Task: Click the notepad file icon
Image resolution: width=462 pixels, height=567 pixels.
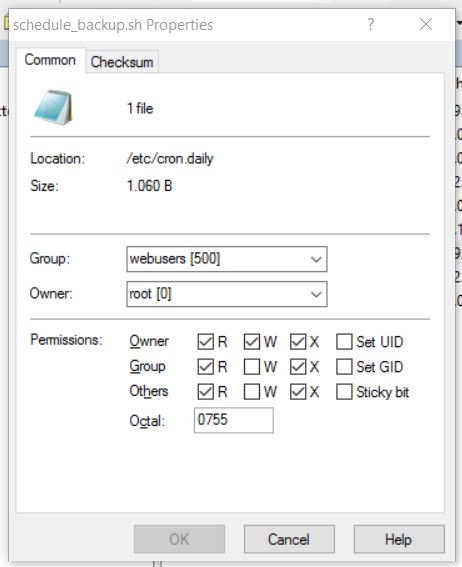Action: point(53,108)
